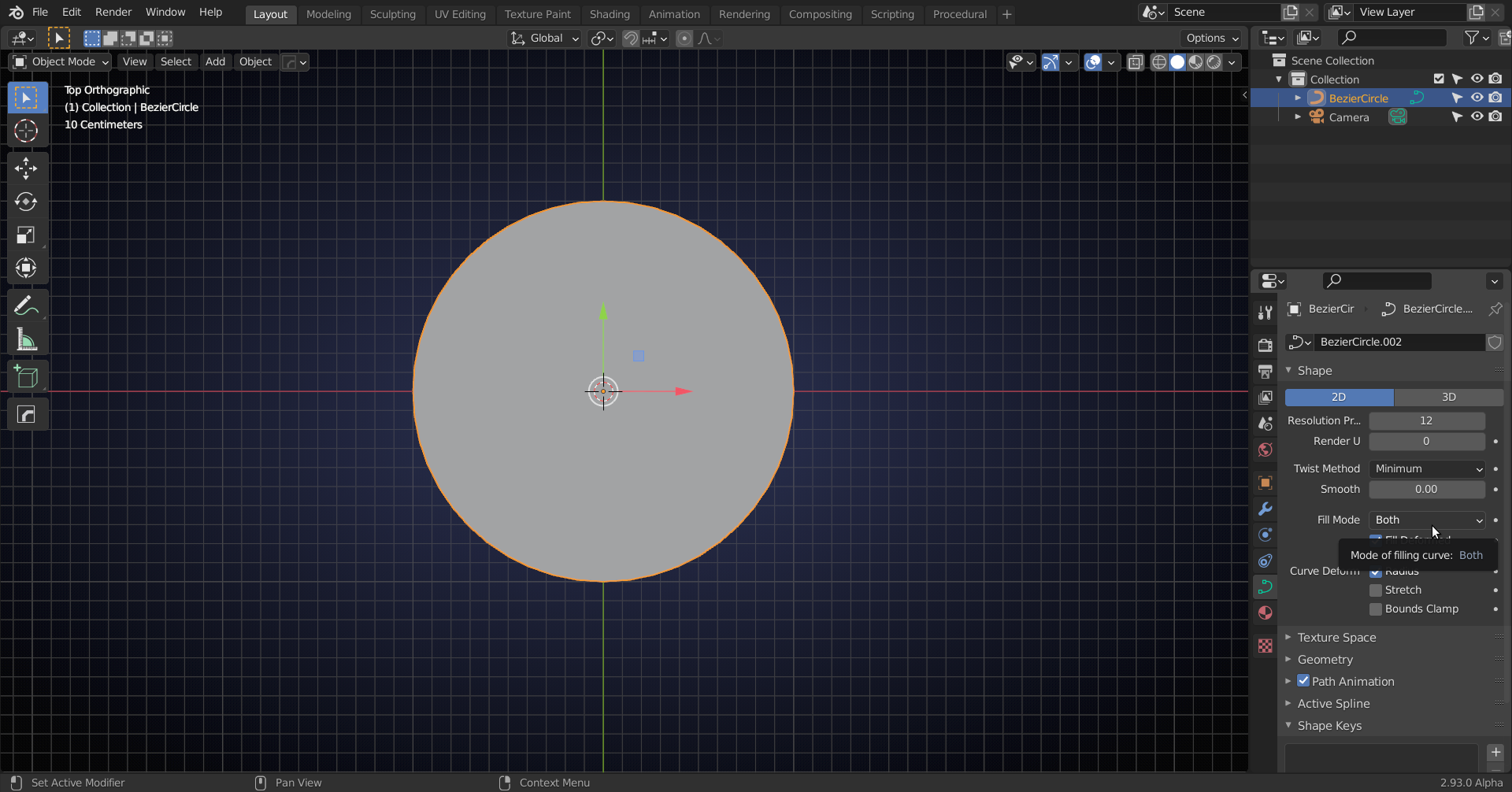
Task: Activate the Move tool
Action: [26, 168]
